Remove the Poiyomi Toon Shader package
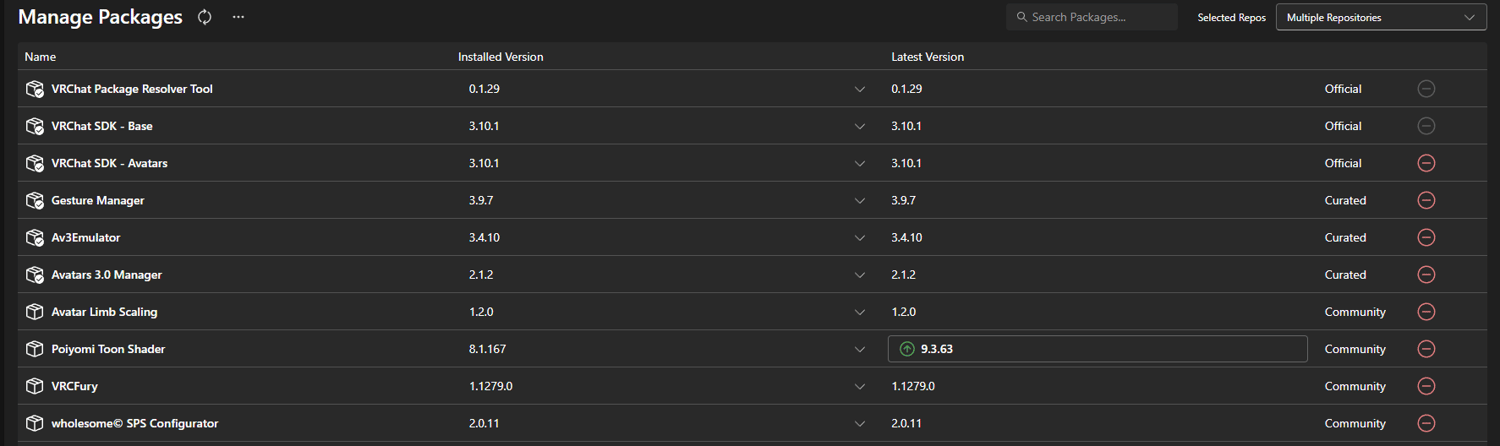 (1426, 349)
